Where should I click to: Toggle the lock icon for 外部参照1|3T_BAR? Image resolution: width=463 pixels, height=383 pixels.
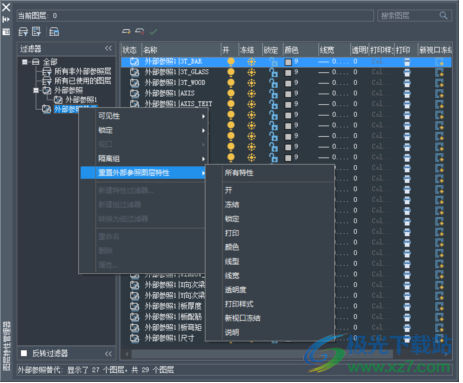tap(273, 62)
